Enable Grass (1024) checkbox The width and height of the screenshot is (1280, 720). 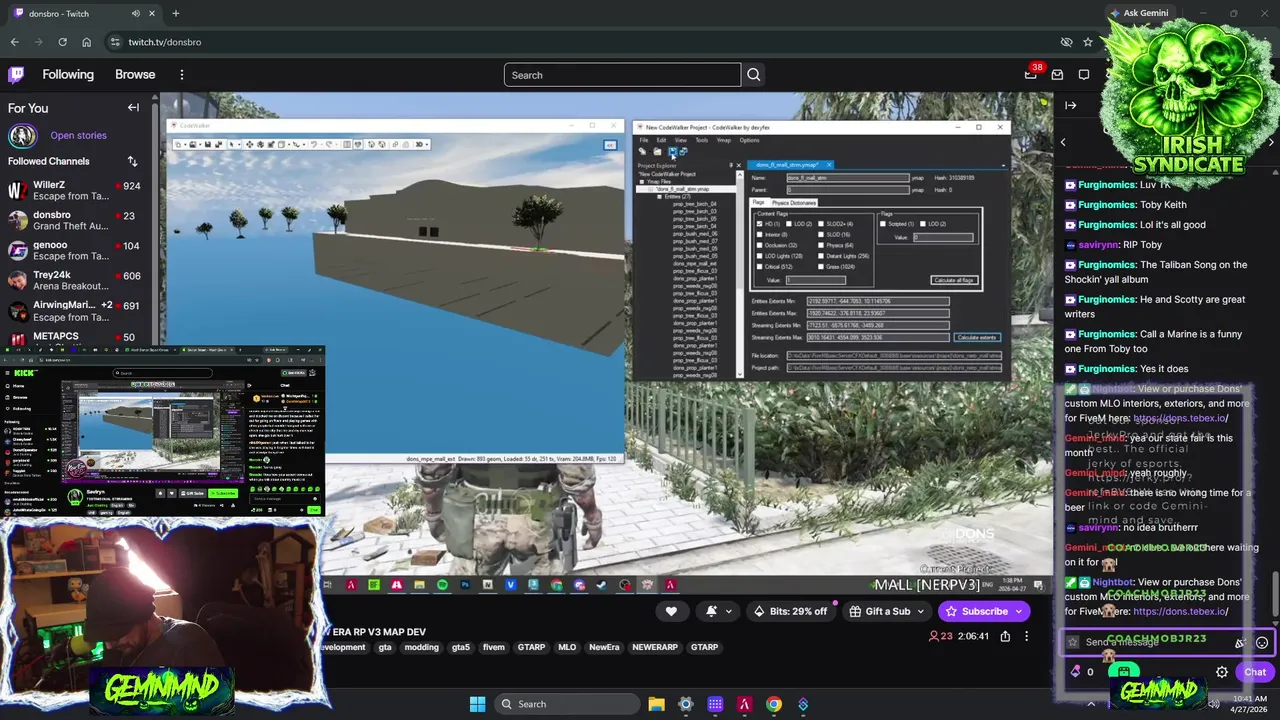pos(821,267)
